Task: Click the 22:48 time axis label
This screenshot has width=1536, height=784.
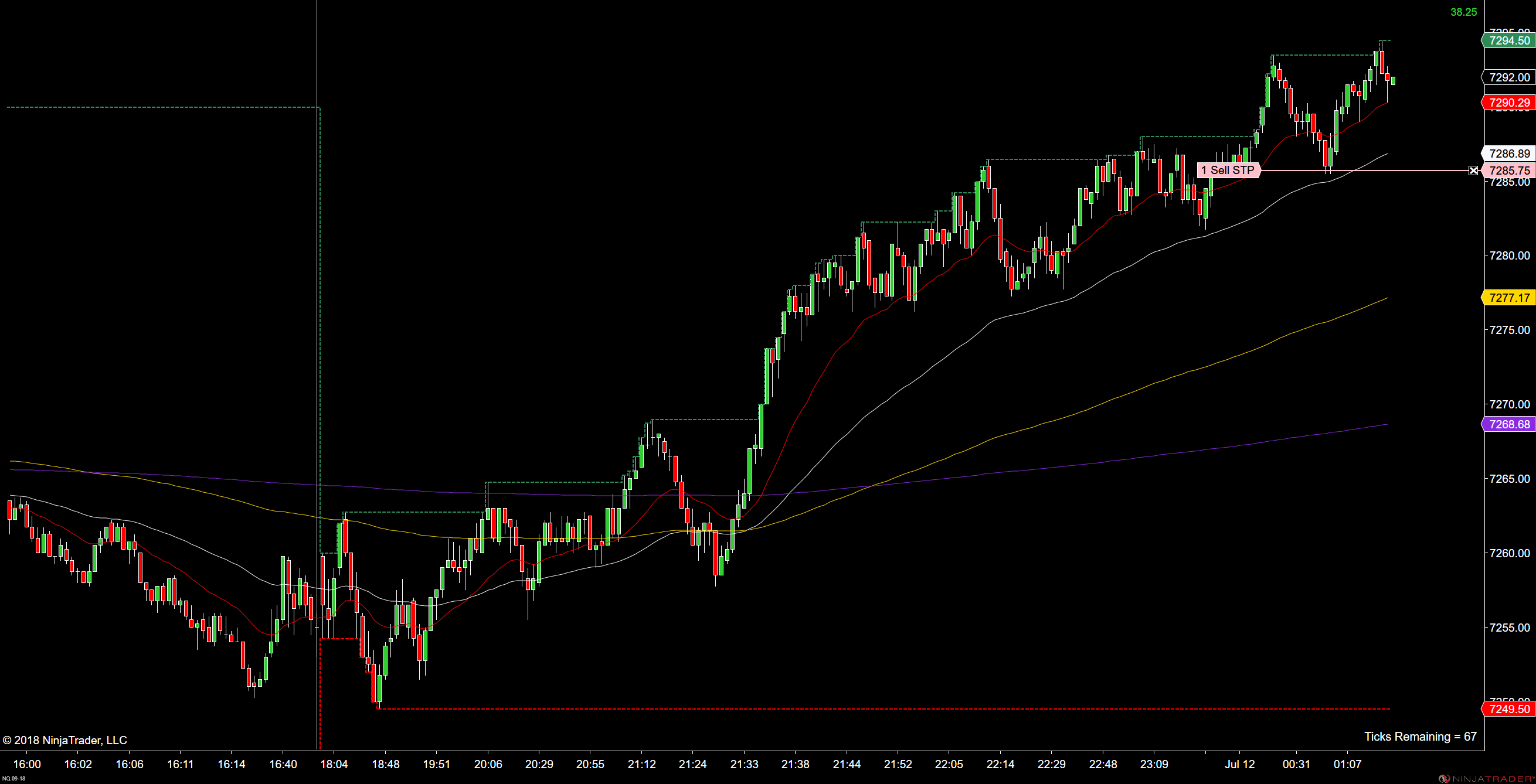Action: [x=1103, y=764]
